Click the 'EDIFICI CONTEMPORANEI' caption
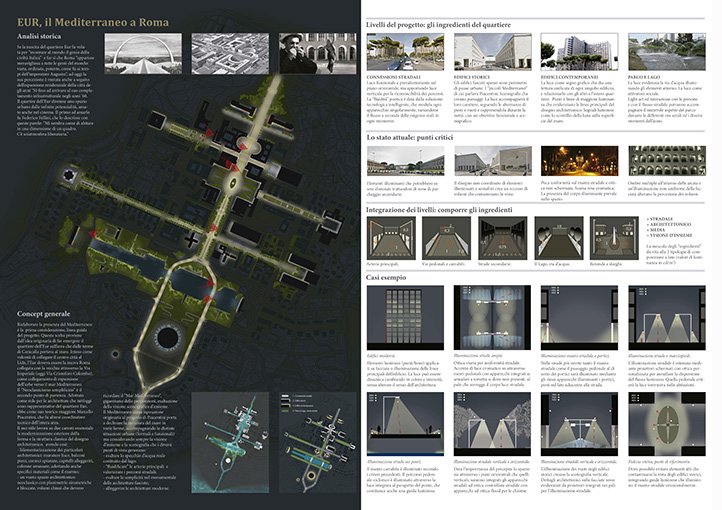This screenshot has width=722, height=510. (x=570, y=77)
